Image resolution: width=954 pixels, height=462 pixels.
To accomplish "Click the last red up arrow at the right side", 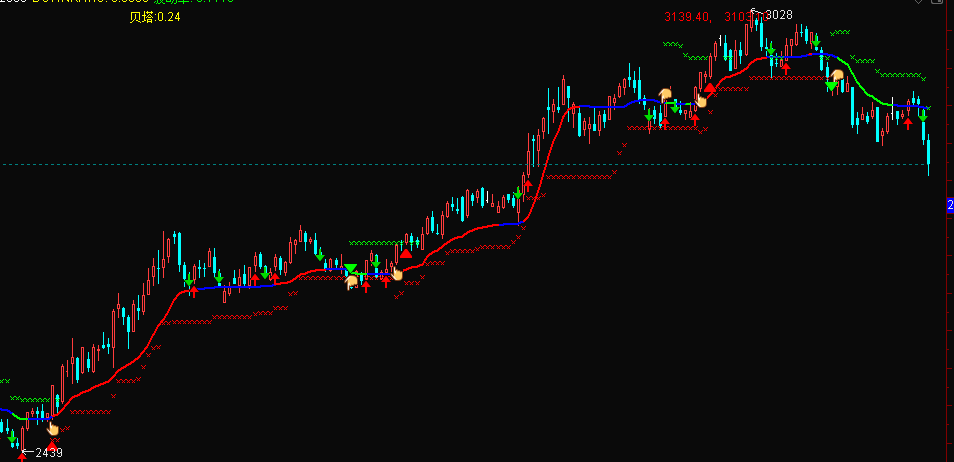I will tap(908, 124).
